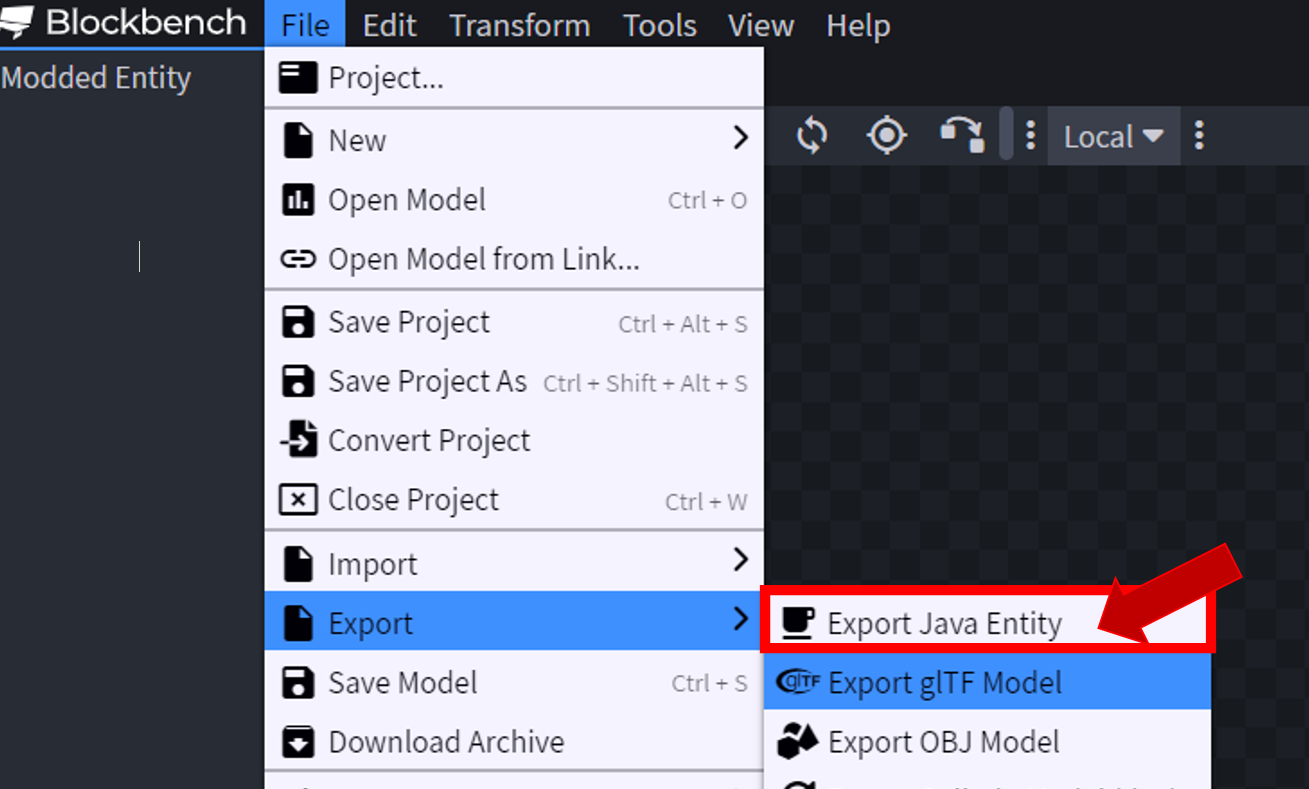
Task: Select Export Java Entity
Action: pos(987,622)
